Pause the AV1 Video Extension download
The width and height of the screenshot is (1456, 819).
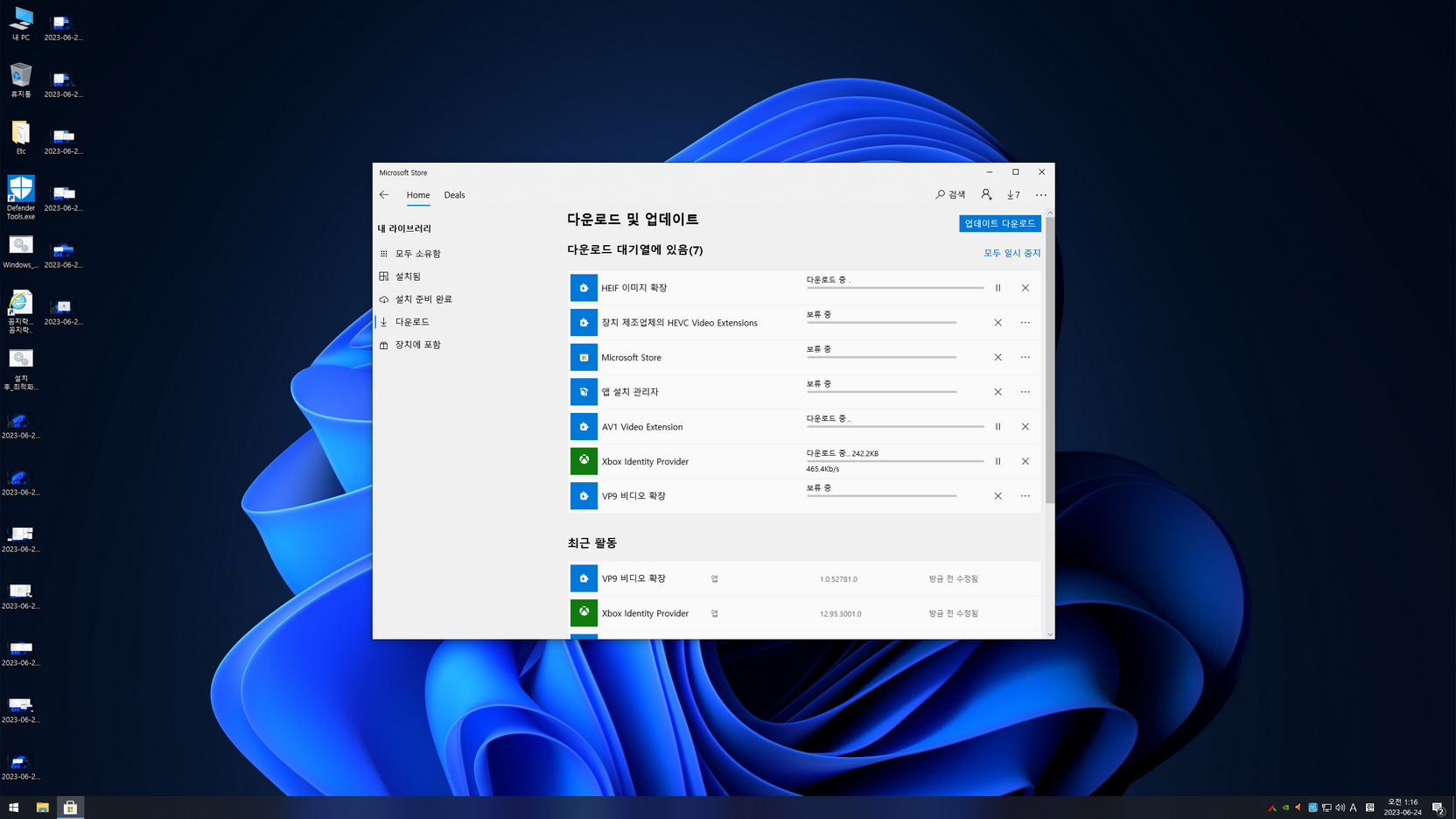[997, 427]
